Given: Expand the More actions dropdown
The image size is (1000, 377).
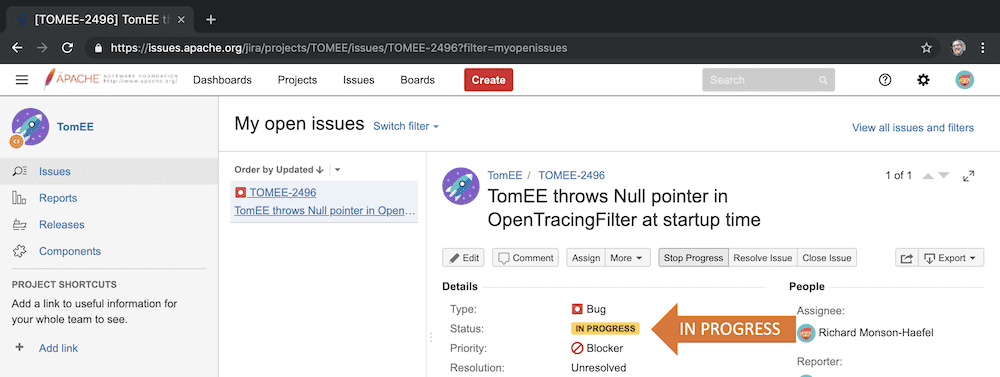Looking at the screenshot, I should (628, 258).
